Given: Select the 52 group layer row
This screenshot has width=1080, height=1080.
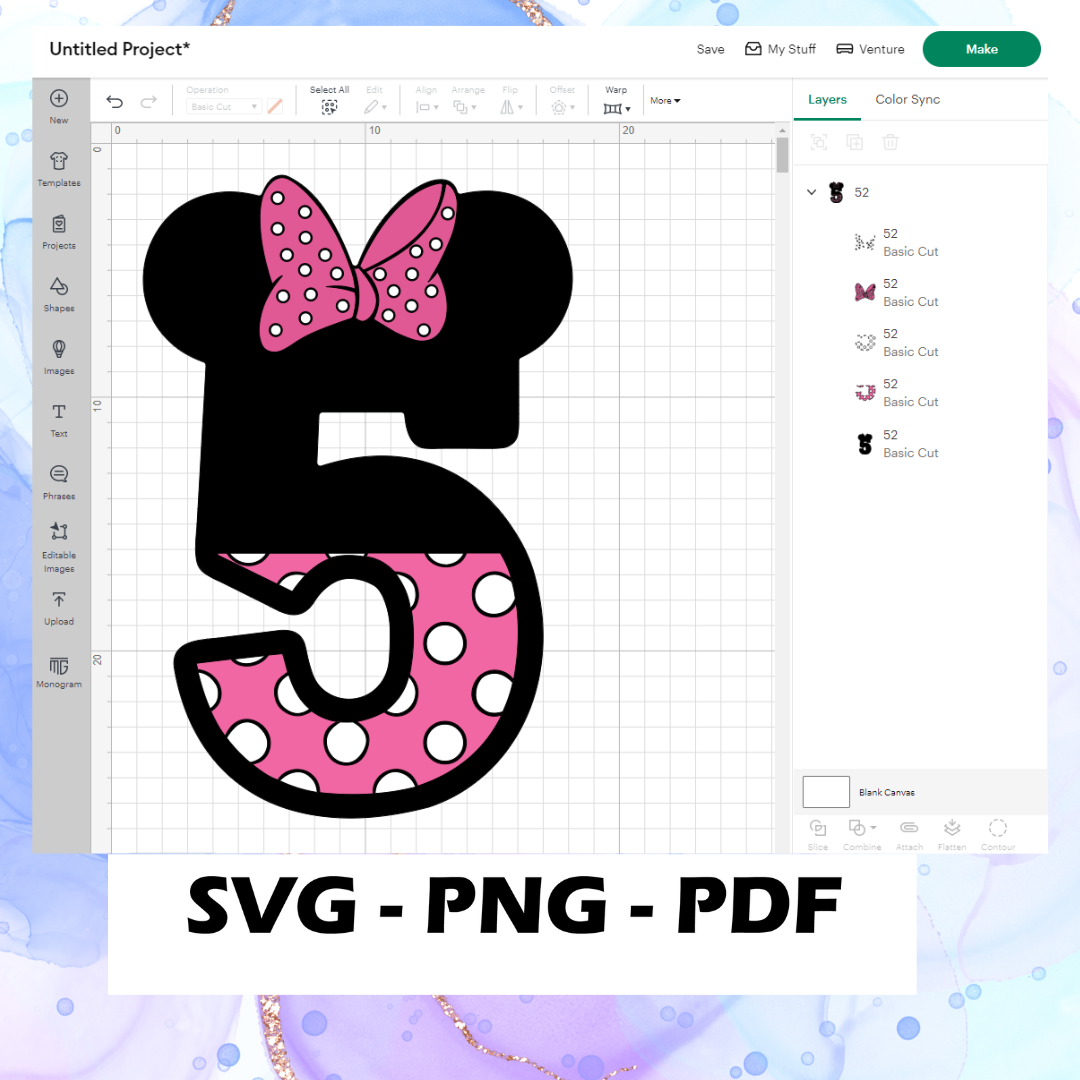Looking at the screenshot, I should [920, 192].
